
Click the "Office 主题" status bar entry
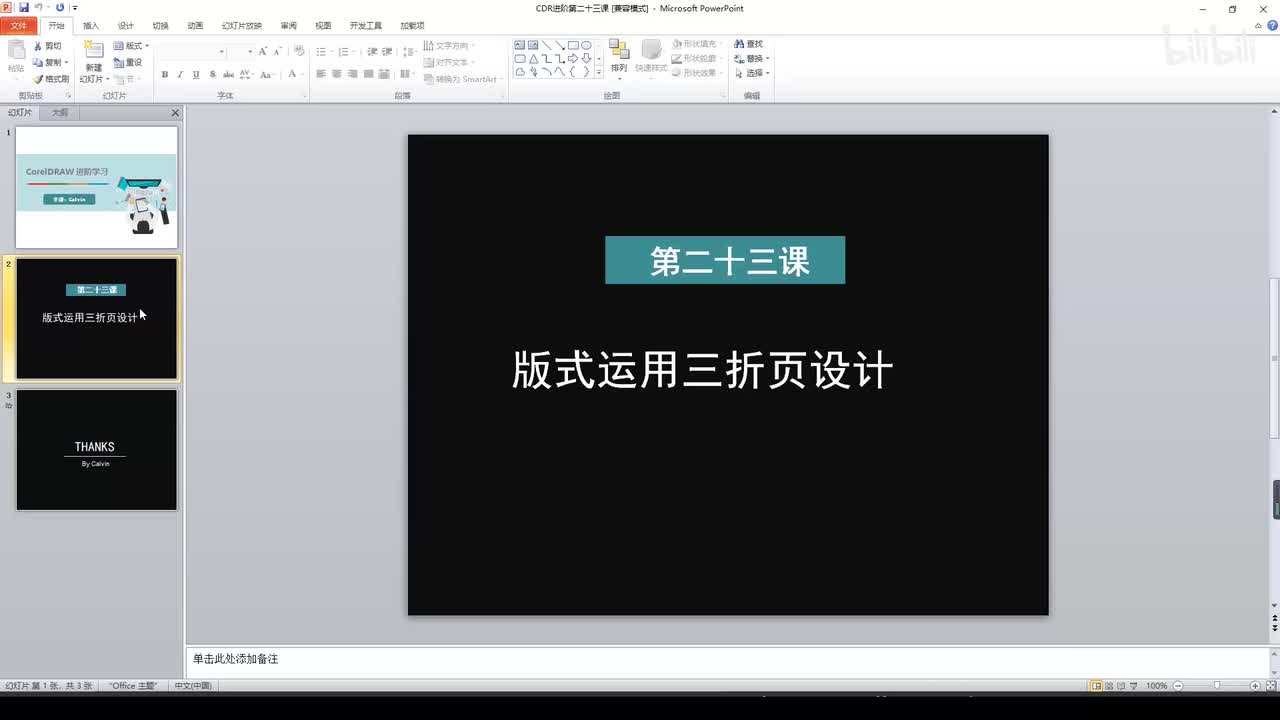(133, 686)
